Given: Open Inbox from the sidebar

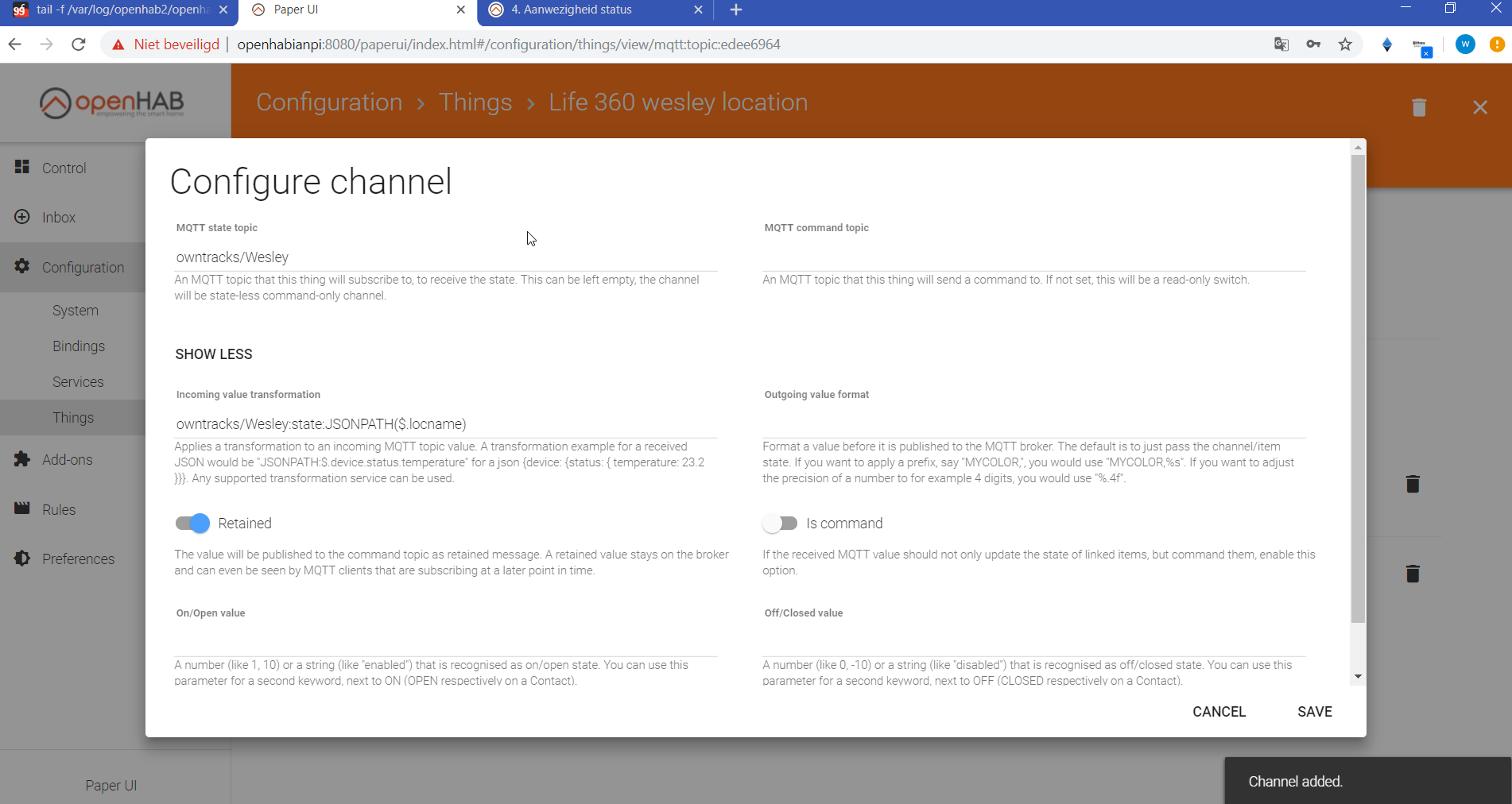Looking at the screenshot, I should pyautogui.click(x=58, y=217).
